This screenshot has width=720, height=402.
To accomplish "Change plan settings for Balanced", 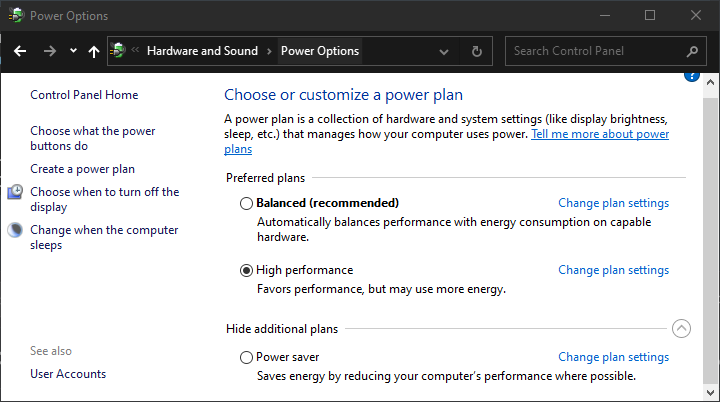I will click(613, 203).
